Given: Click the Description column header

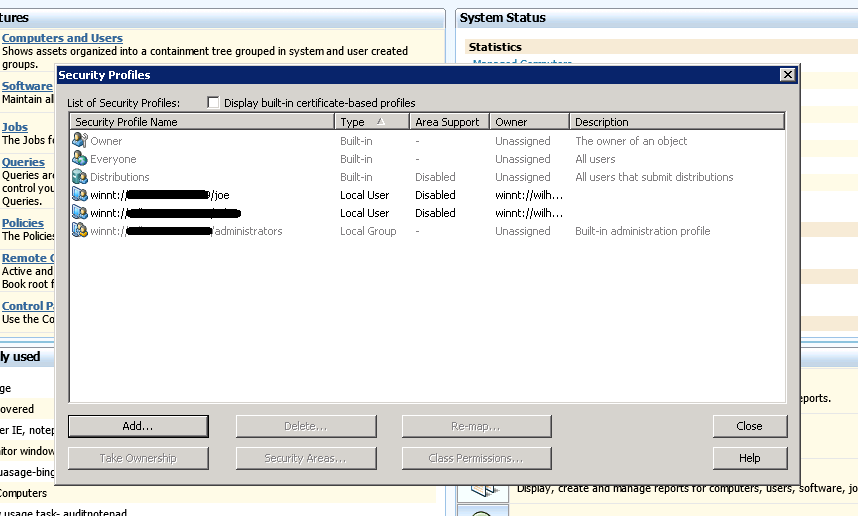Looking at the screenshot, I should click(x=676, y=122).
